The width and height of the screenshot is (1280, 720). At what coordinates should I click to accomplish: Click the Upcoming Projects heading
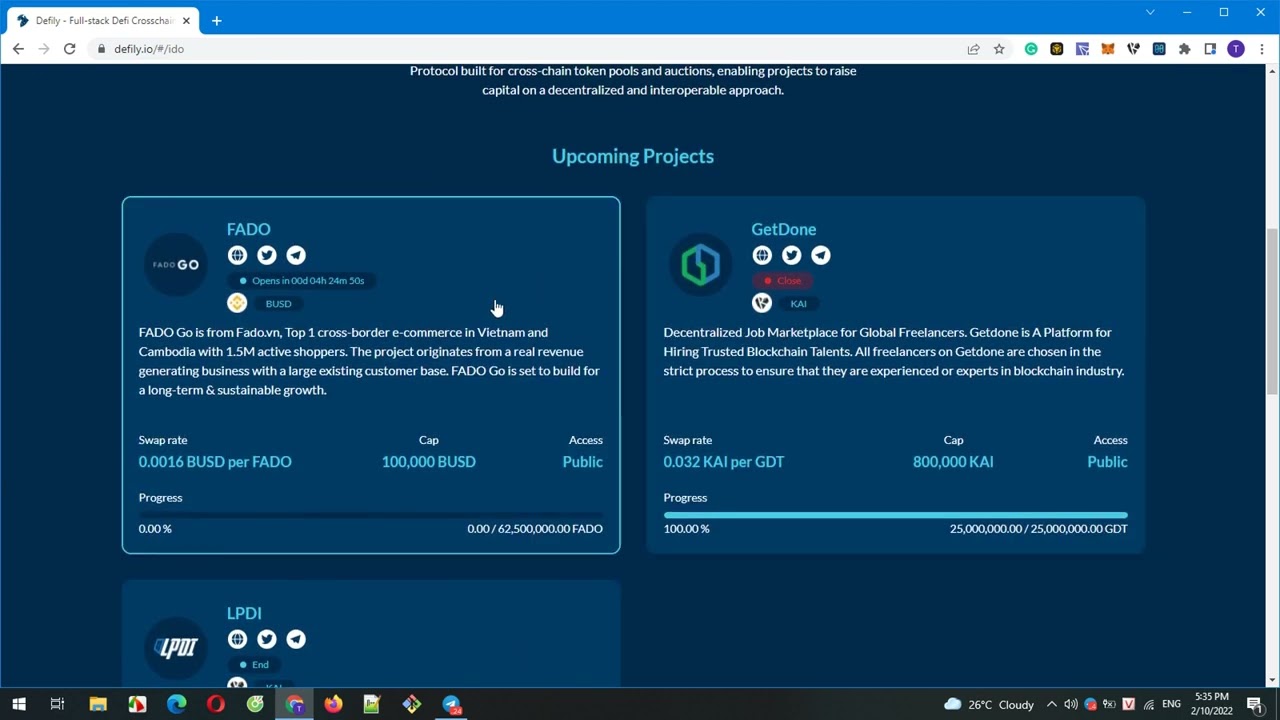(x=633, y=156)
